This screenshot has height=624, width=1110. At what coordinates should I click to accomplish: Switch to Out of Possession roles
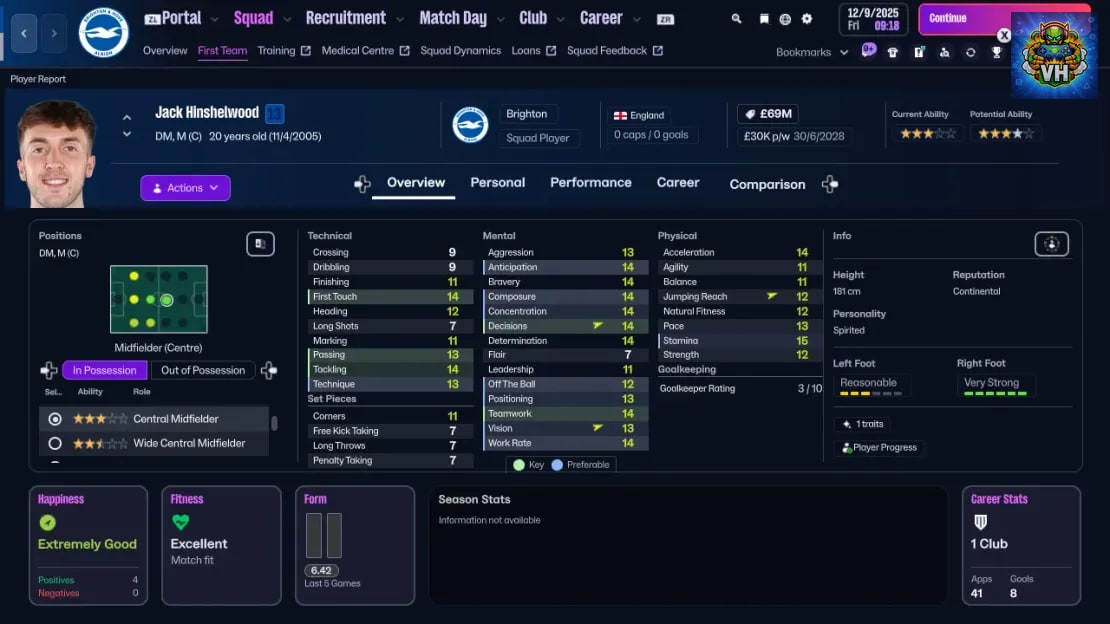[202, 370]
